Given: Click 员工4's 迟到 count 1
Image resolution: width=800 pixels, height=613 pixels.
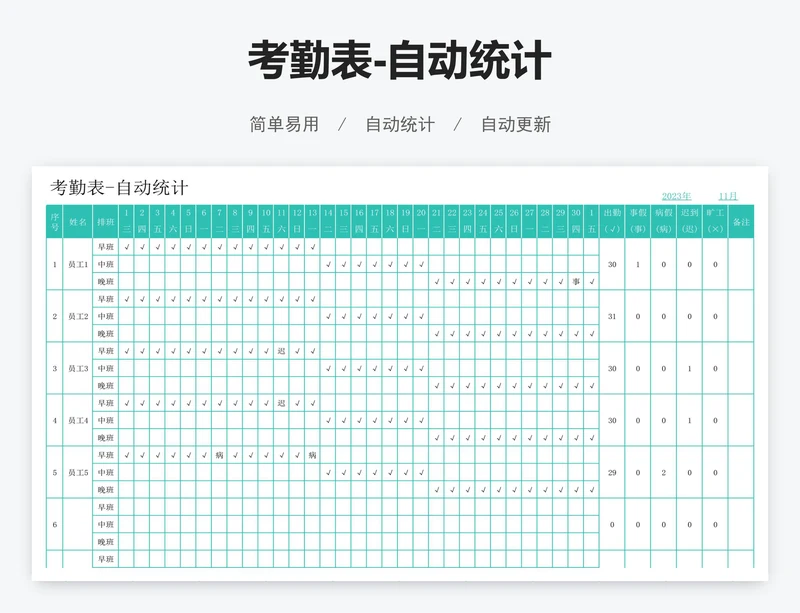Looking at the screenshot, I should (689, 421).
